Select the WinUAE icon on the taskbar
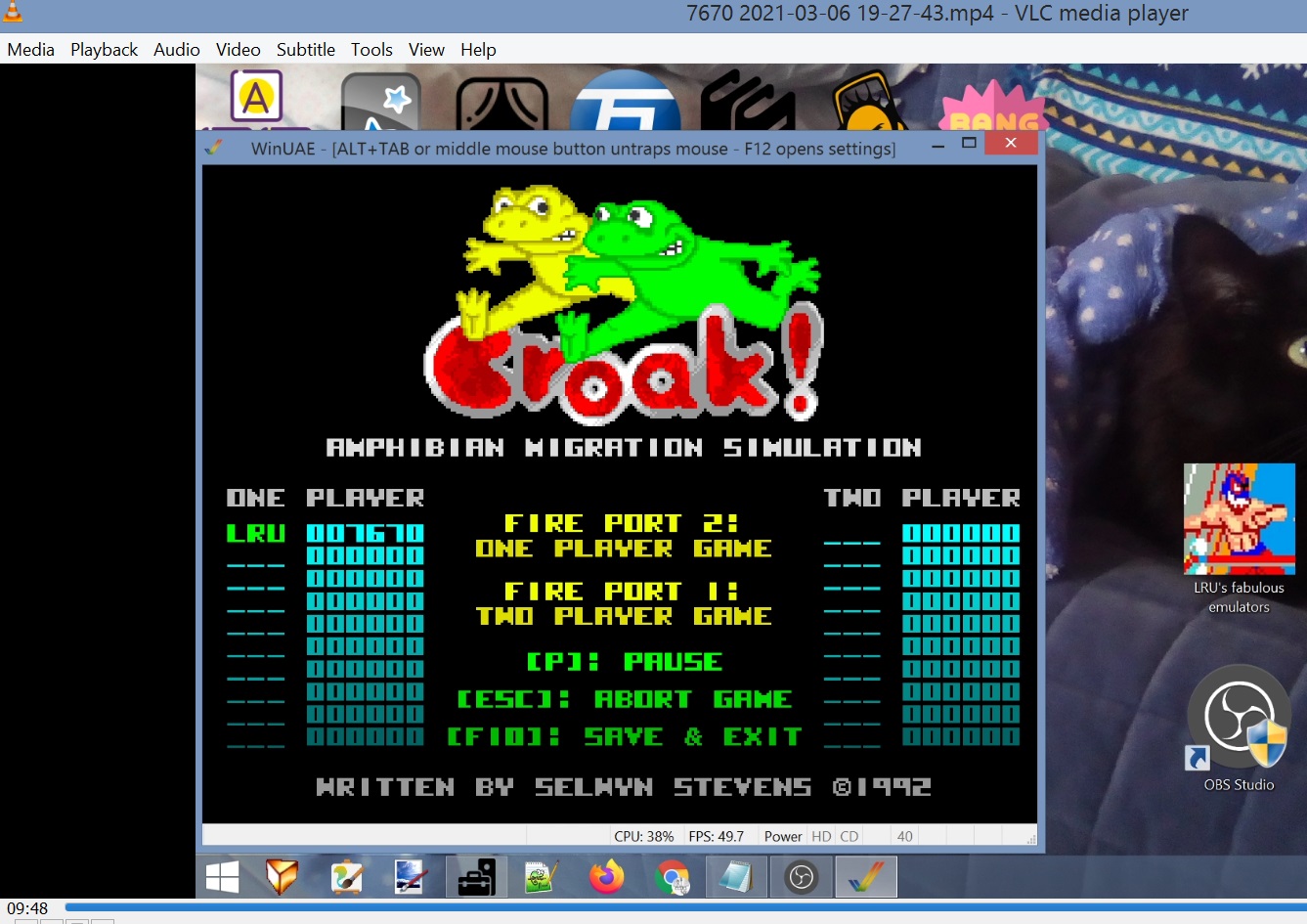 click(x=866, y=877)
